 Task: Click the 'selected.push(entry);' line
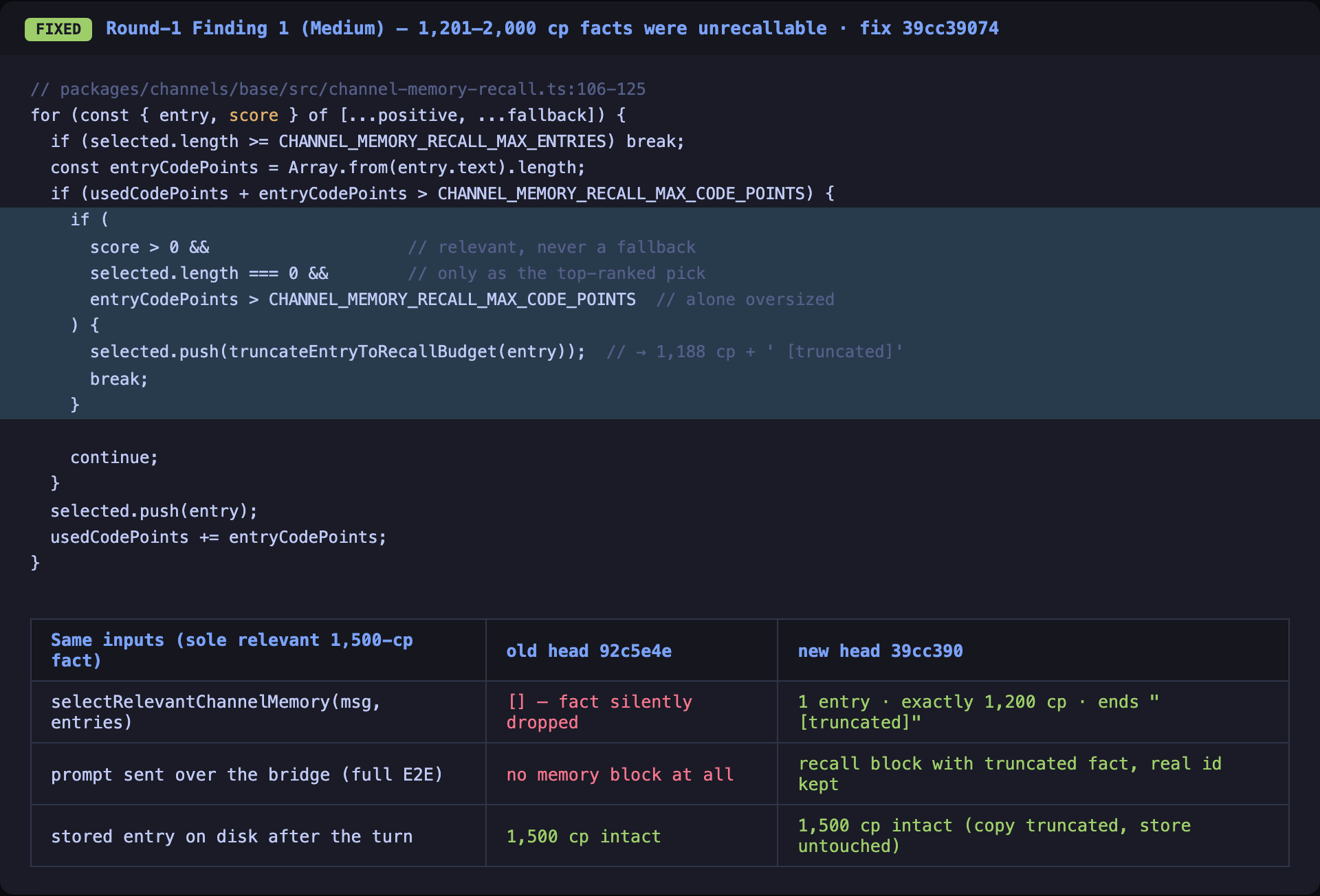point(154,511)
